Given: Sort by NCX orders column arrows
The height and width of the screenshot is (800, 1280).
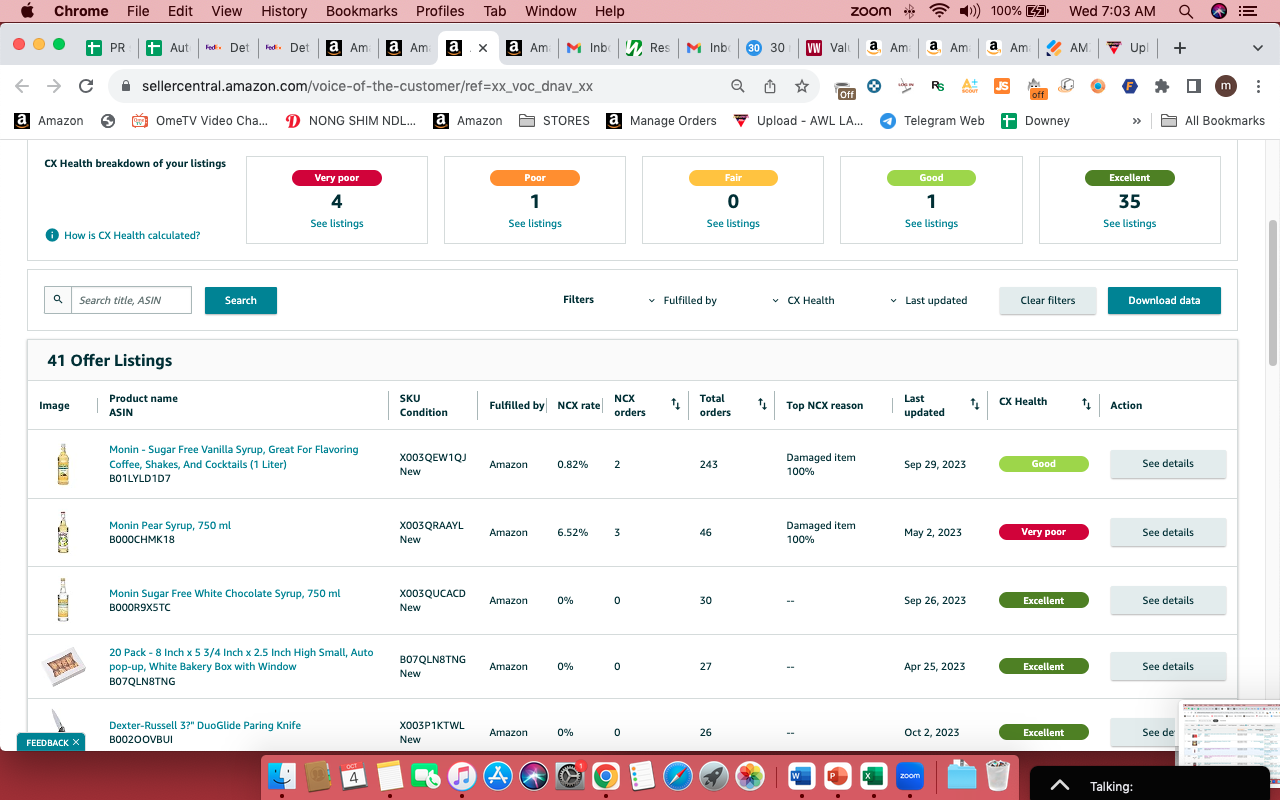Looking at the screenshot, I should [x=675, y=404].
